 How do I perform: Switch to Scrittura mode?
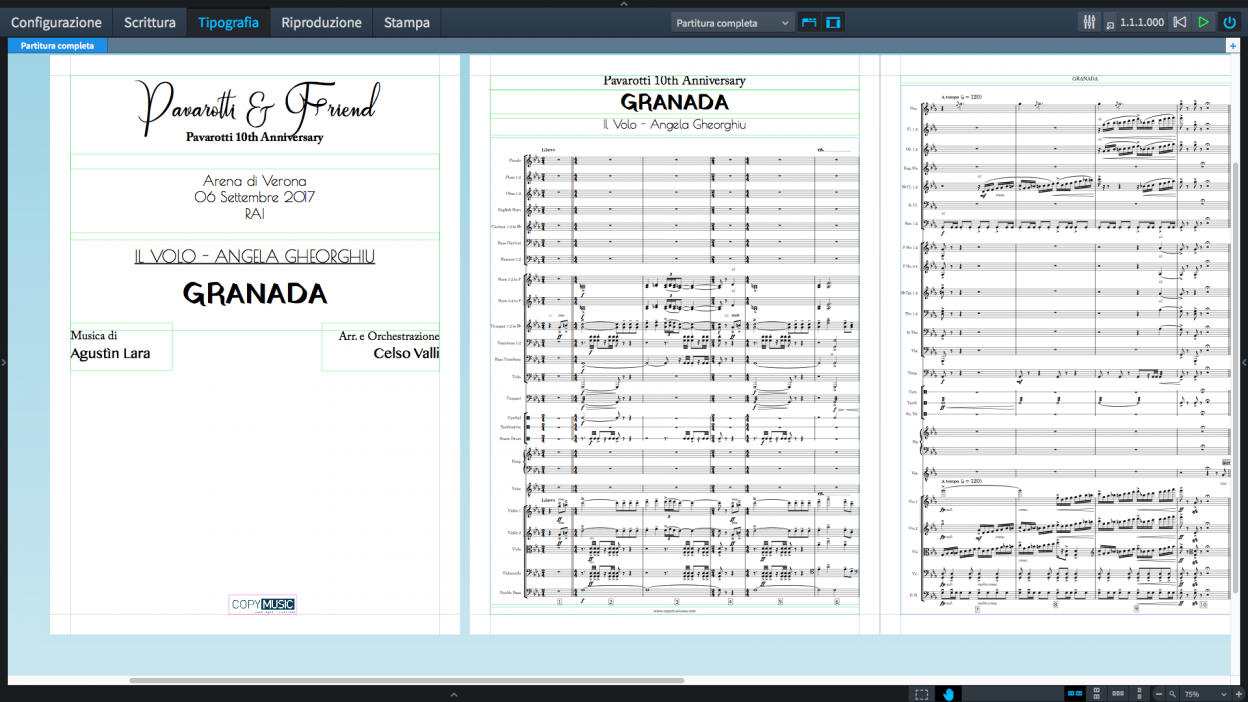coord(150,22)
